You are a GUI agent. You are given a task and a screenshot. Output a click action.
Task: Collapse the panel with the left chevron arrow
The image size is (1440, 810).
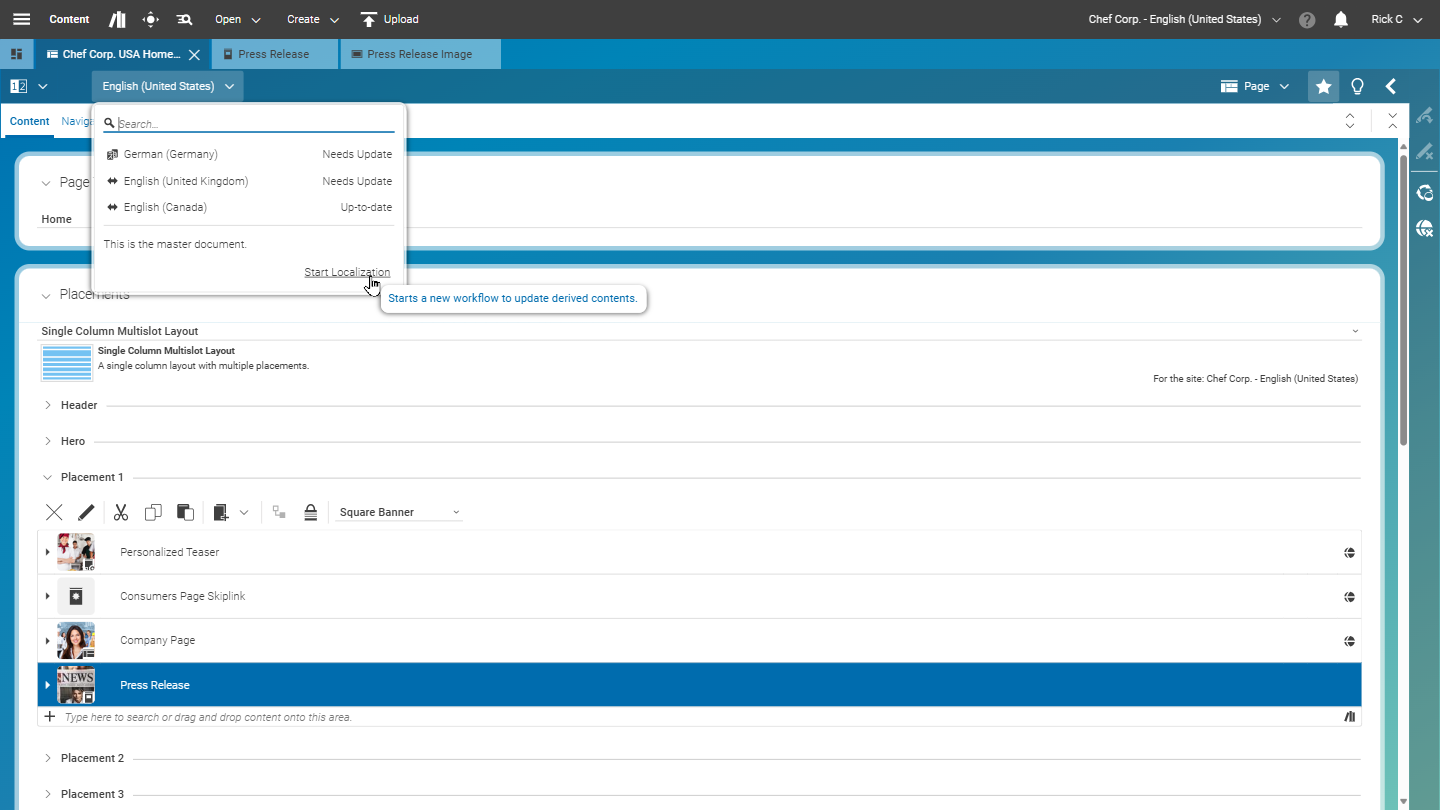(x=1391, y=86)
